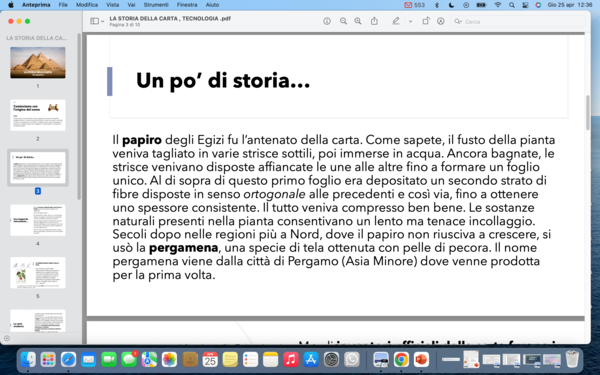Open Calendar from the Dock

tap(210, 359)
